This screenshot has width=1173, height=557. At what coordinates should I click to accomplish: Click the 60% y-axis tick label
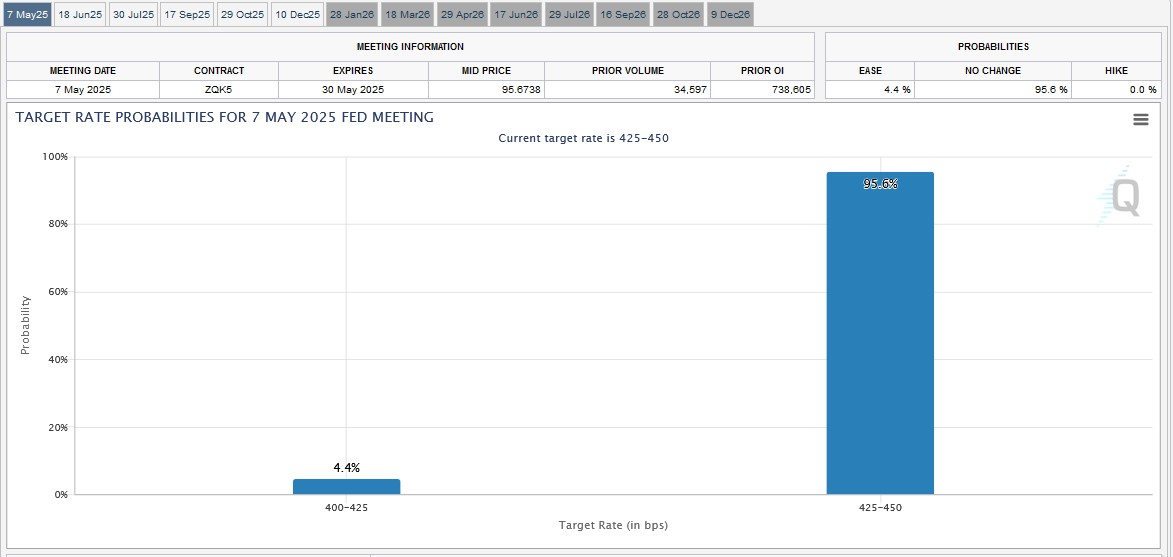58,292
